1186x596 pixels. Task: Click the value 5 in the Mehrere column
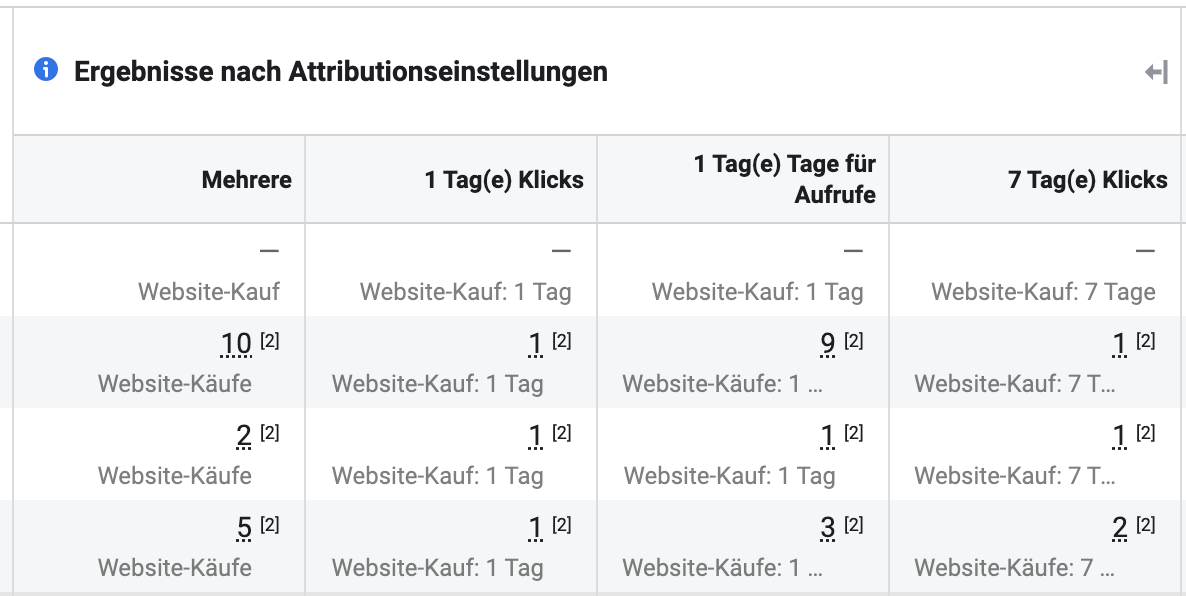(x=244, y=528)
